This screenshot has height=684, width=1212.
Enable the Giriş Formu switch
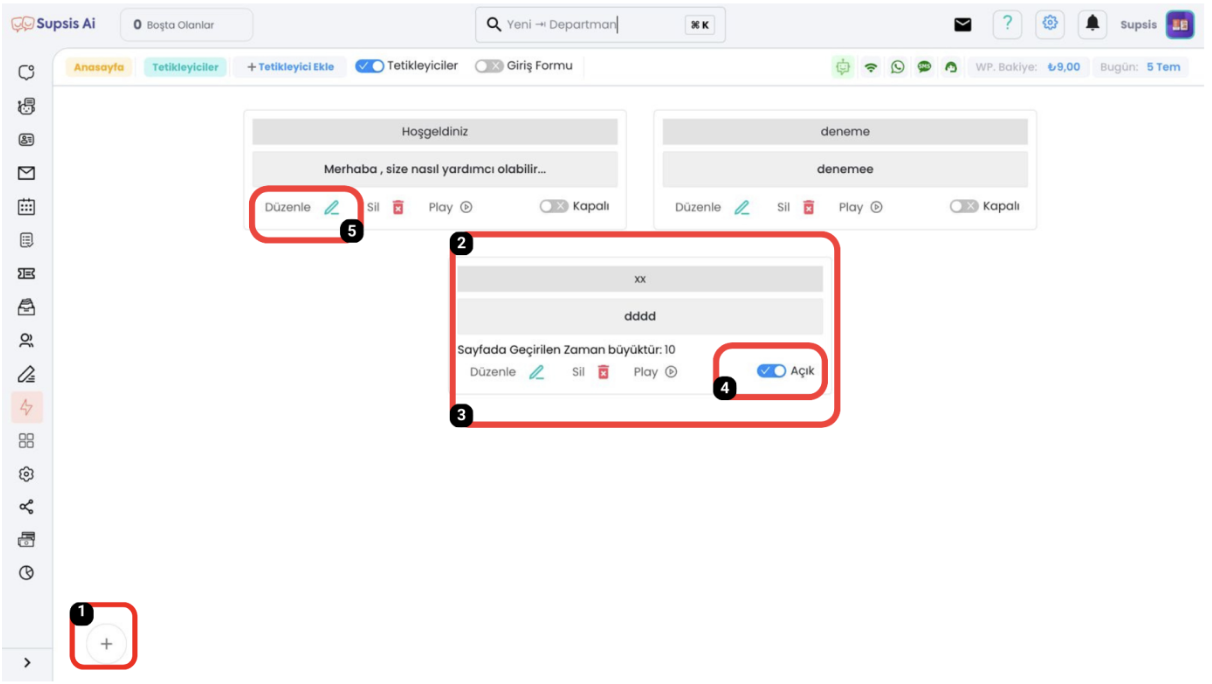point(489,66)
